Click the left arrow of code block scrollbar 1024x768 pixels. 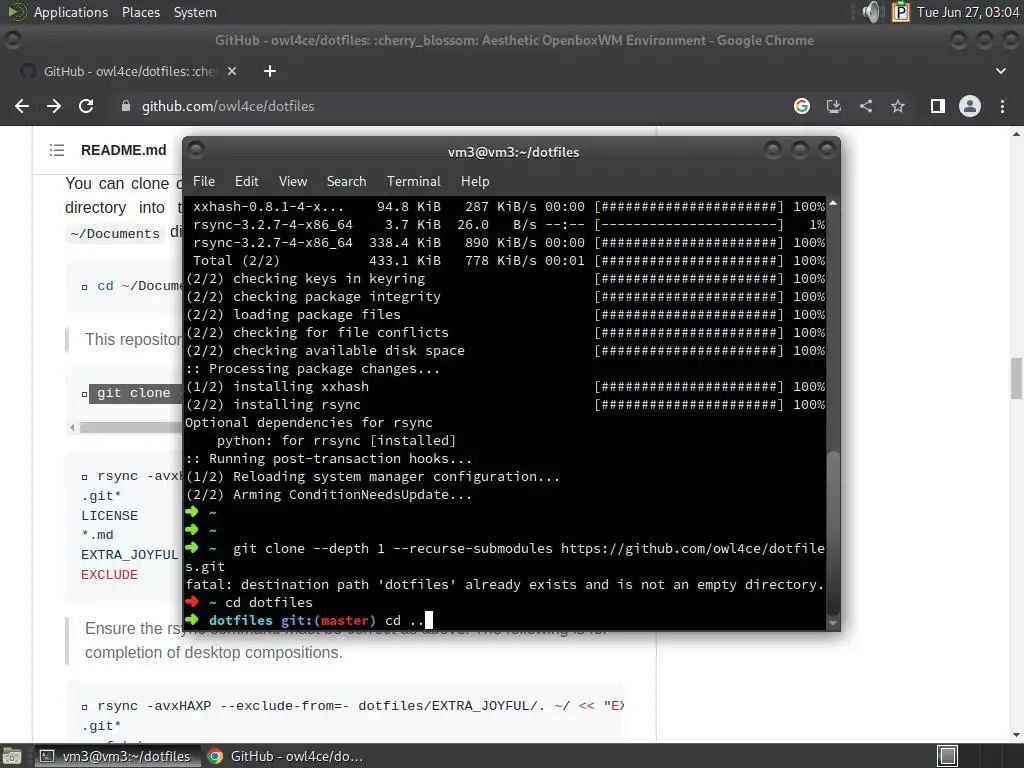click(x=72, y=428)
